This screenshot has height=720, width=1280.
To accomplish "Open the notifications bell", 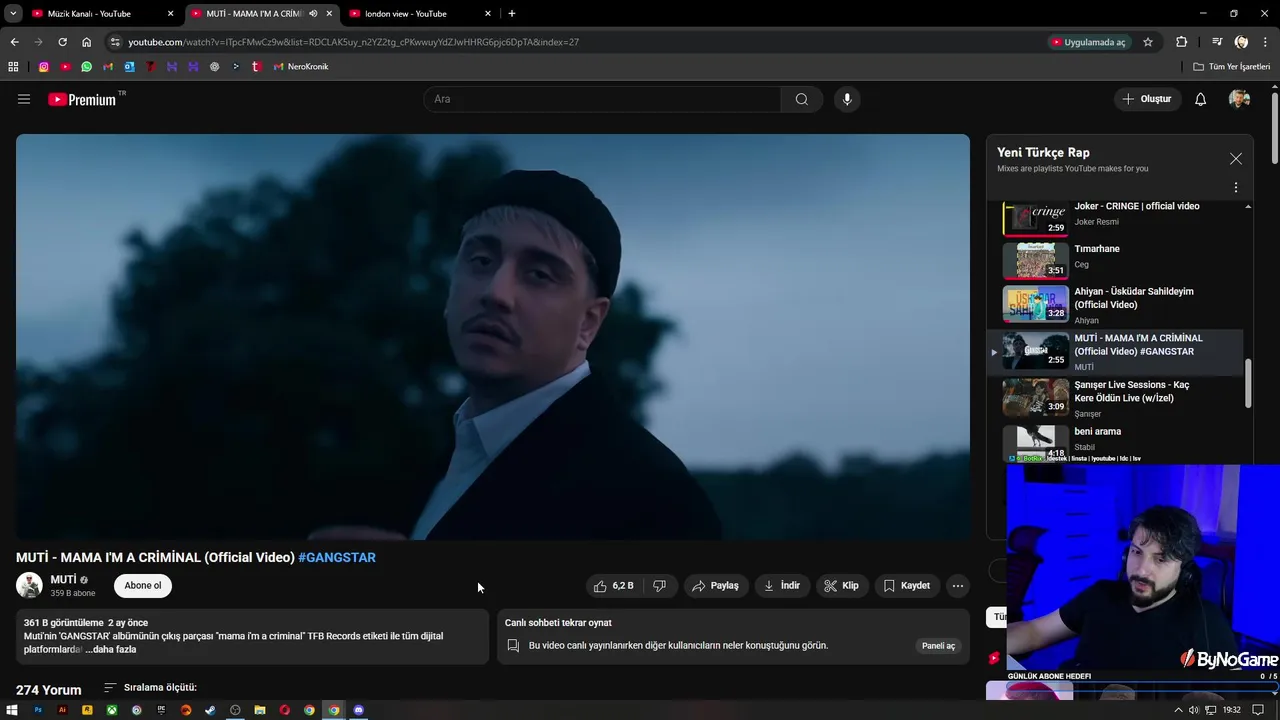I will pos(1201,99).
